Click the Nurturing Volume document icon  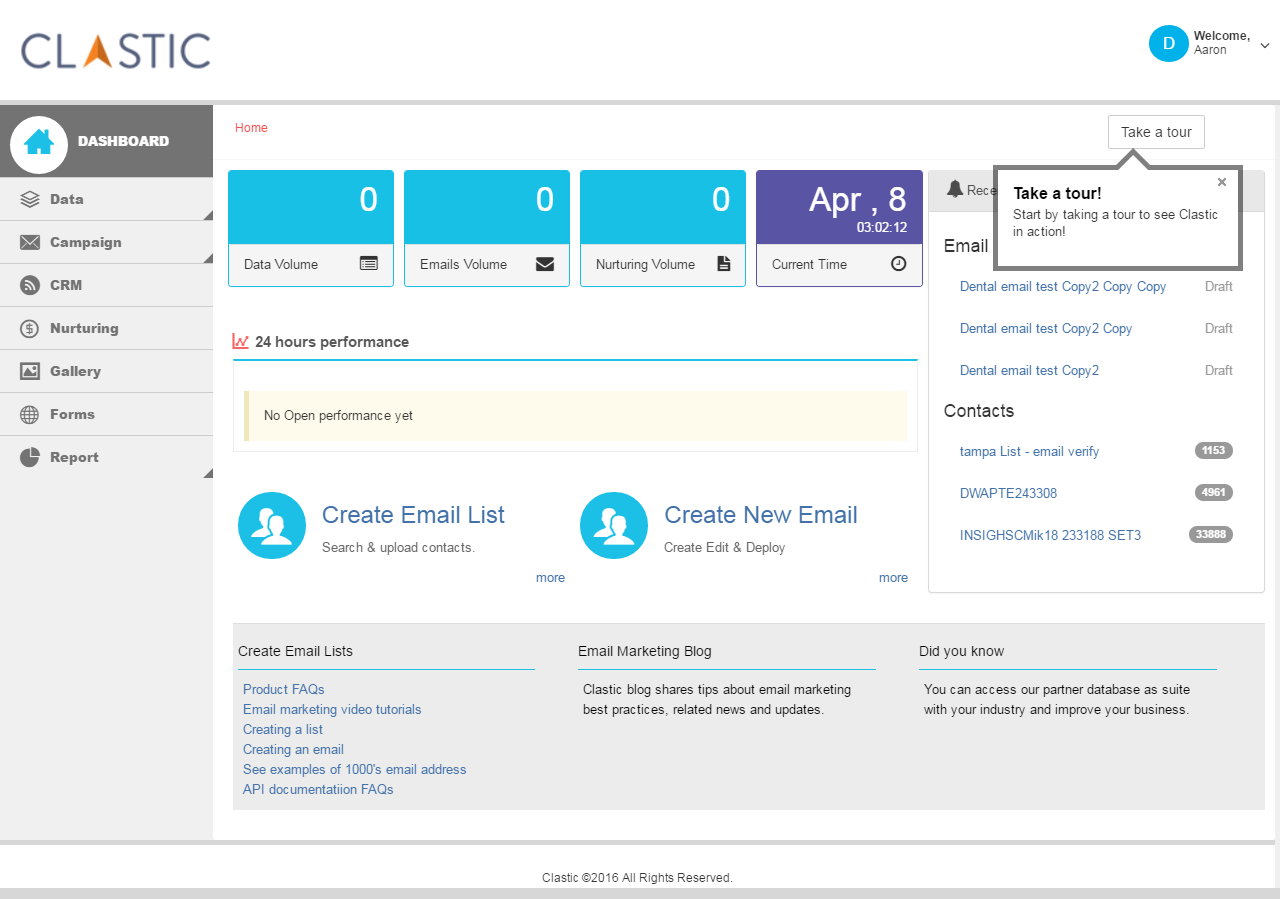click(724, 264)
